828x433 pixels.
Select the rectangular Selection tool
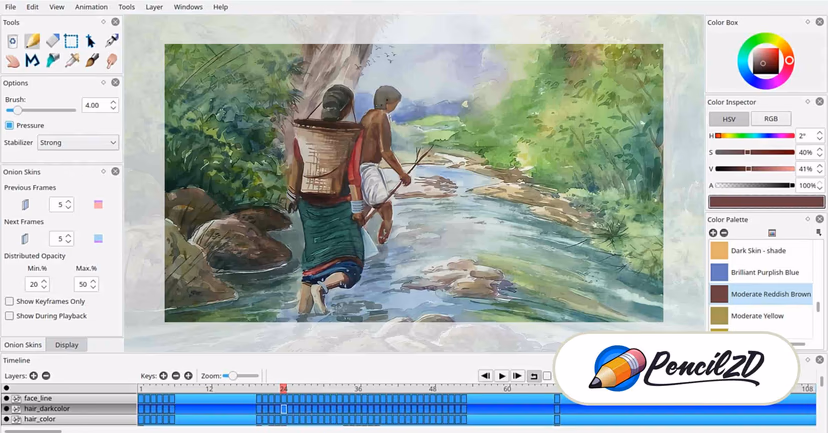[71, 41]
